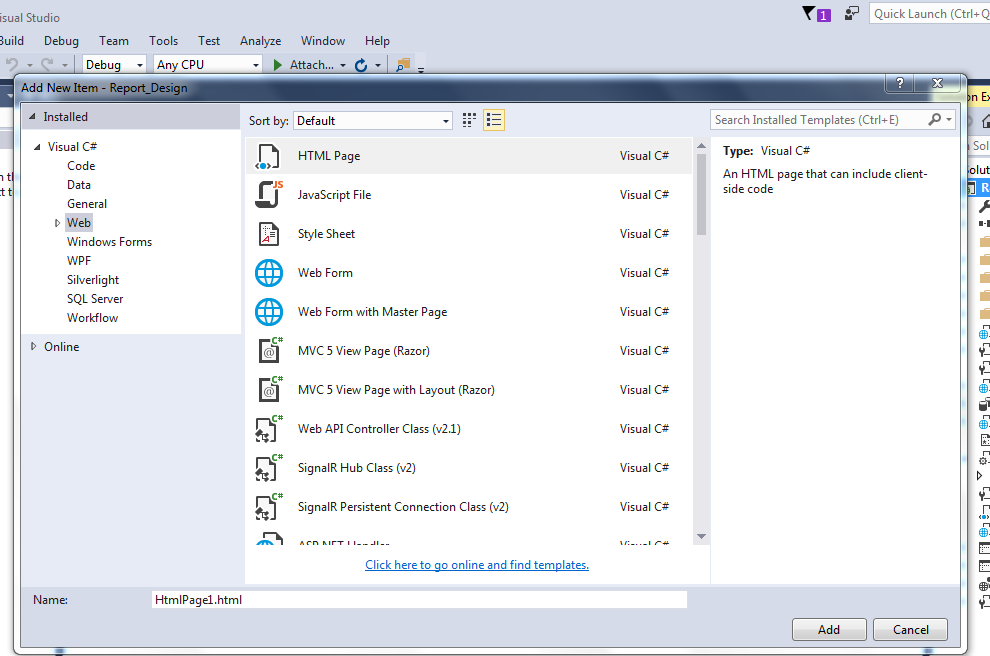Screen dimensions: 990x656
Task: Open the Help menu
Action: [x=377, y=41]
